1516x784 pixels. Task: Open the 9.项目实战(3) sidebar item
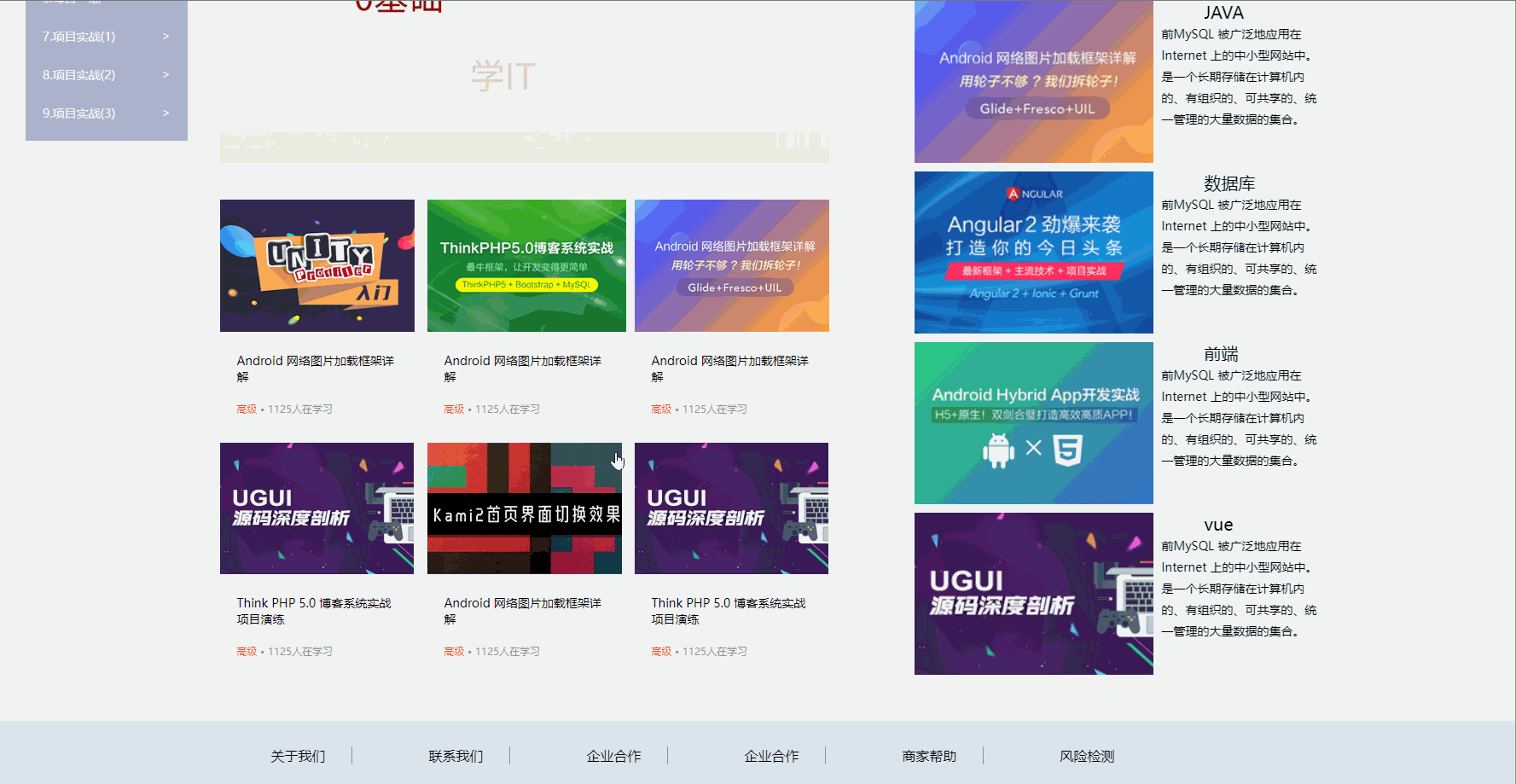(107, 113)
